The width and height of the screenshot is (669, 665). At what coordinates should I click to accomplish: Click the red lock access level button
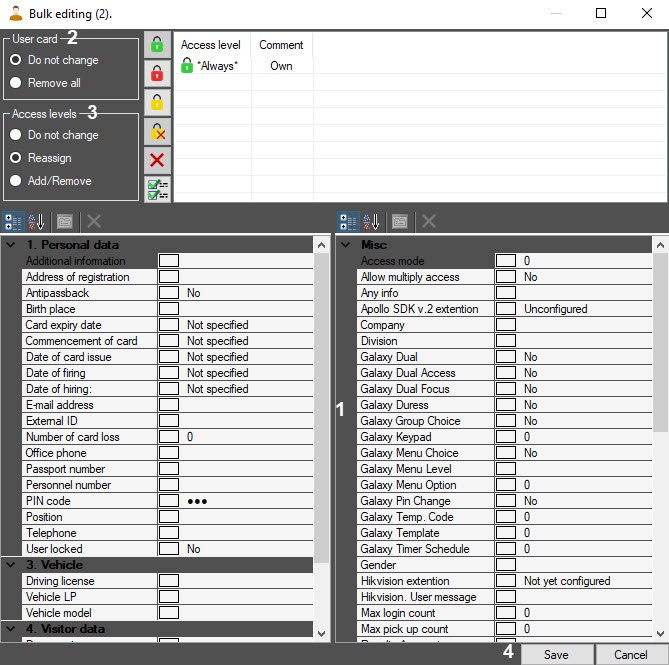pos(157,73)
